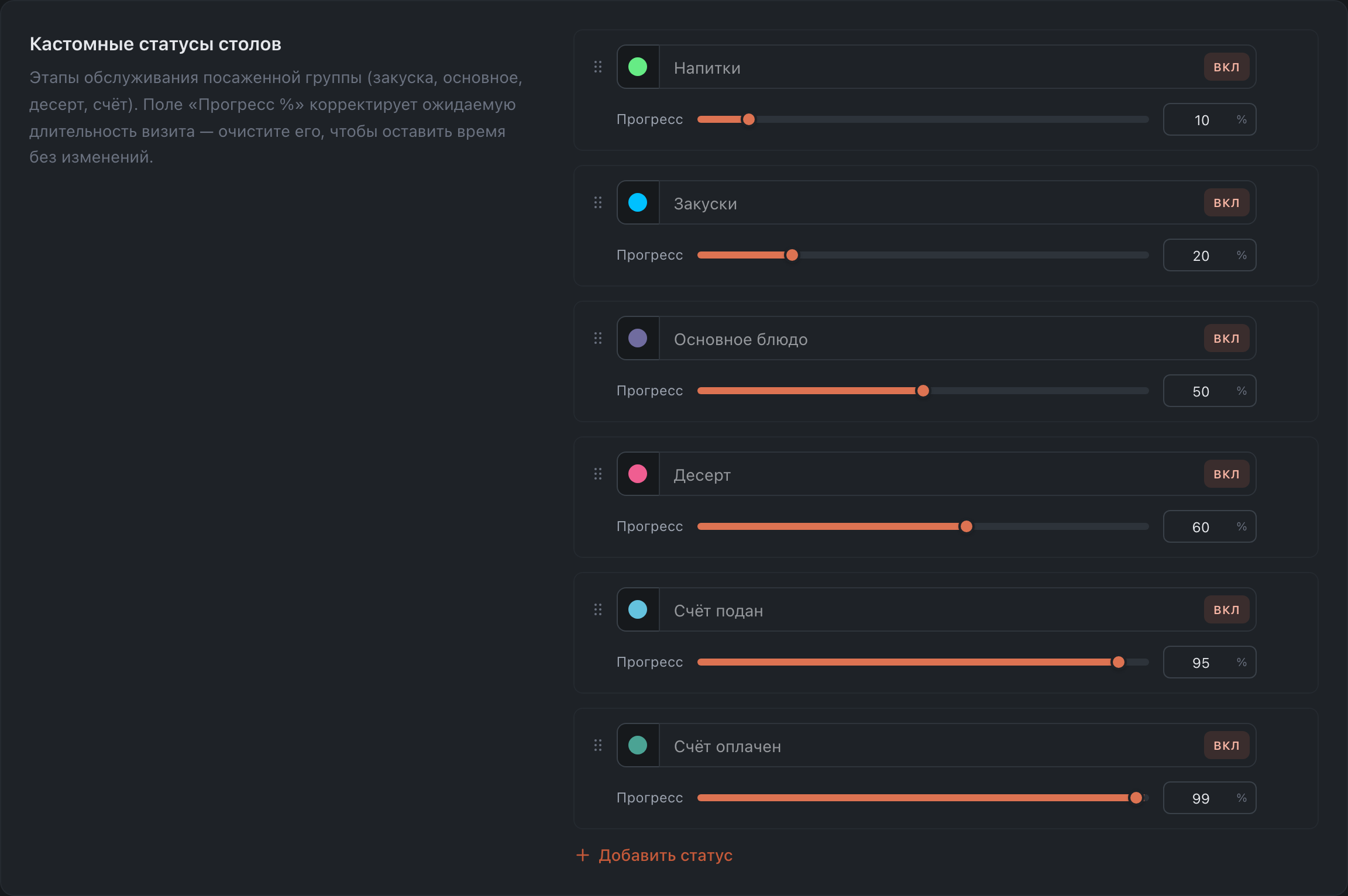Grab the drag handle for Счёт подан row
This screenshot has width=1348, height=896.
pos(597,609)
